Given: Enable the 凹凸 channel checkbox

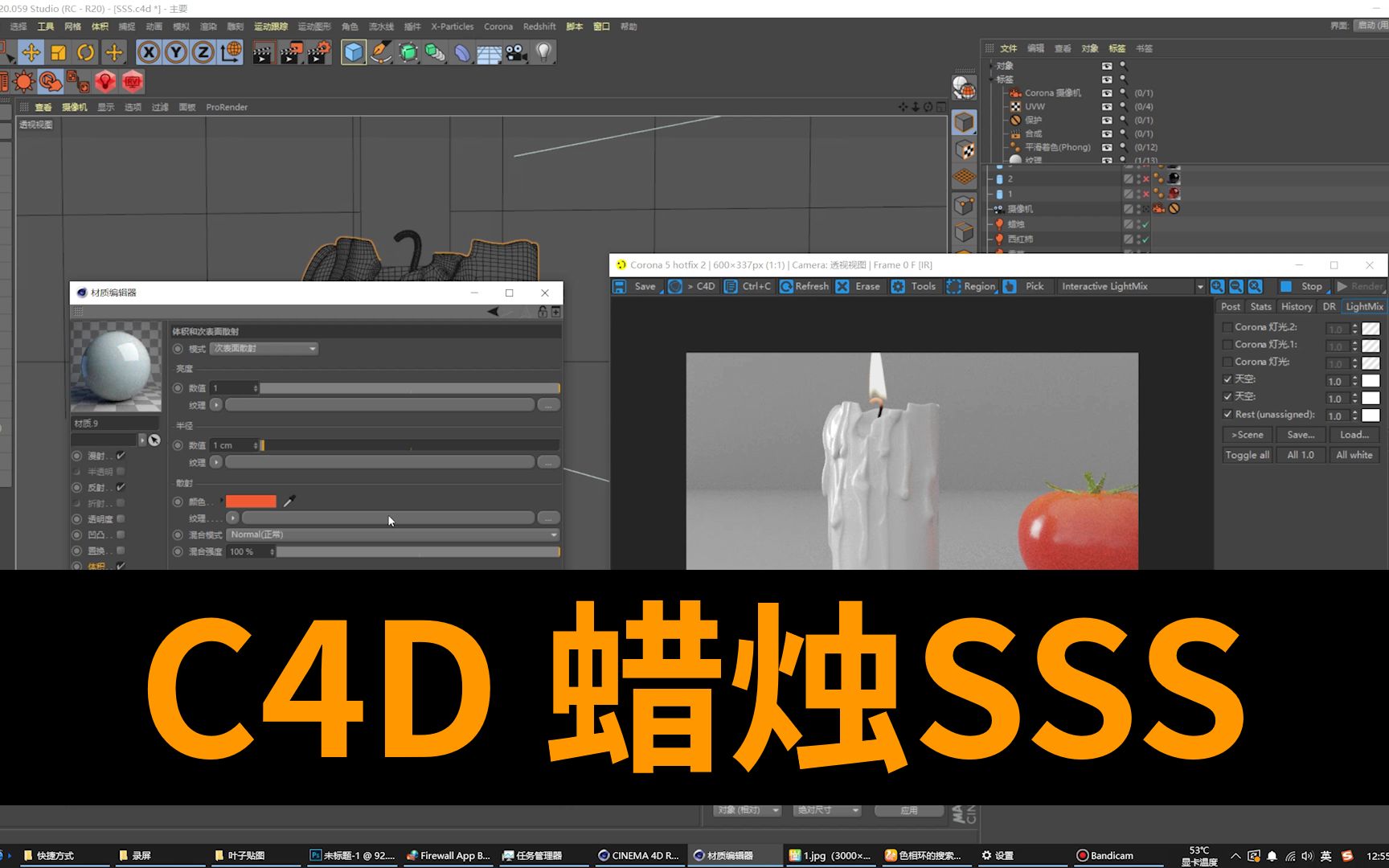Looking at the screenshot, I should coord(121,534).
